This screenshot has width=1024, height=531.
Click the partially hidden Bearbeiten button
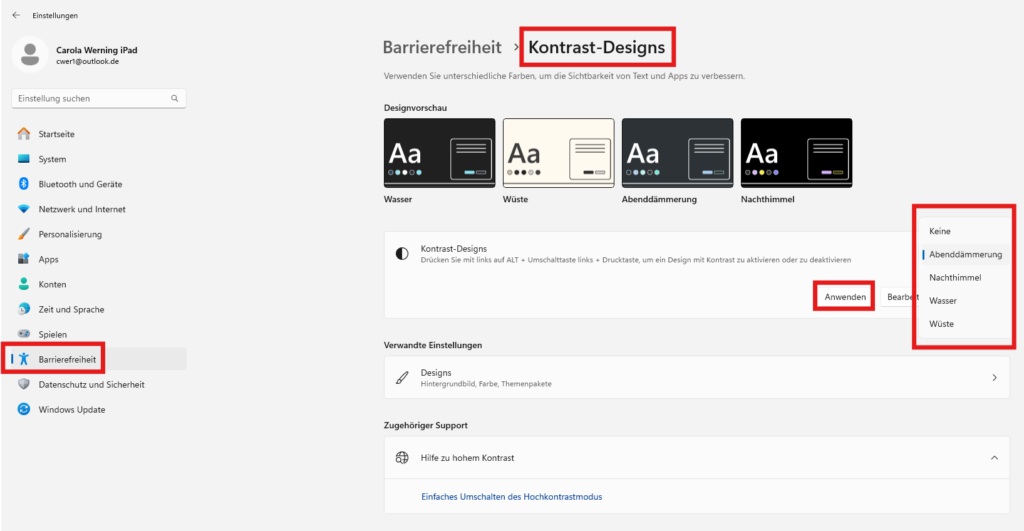[x=901, y=297]
